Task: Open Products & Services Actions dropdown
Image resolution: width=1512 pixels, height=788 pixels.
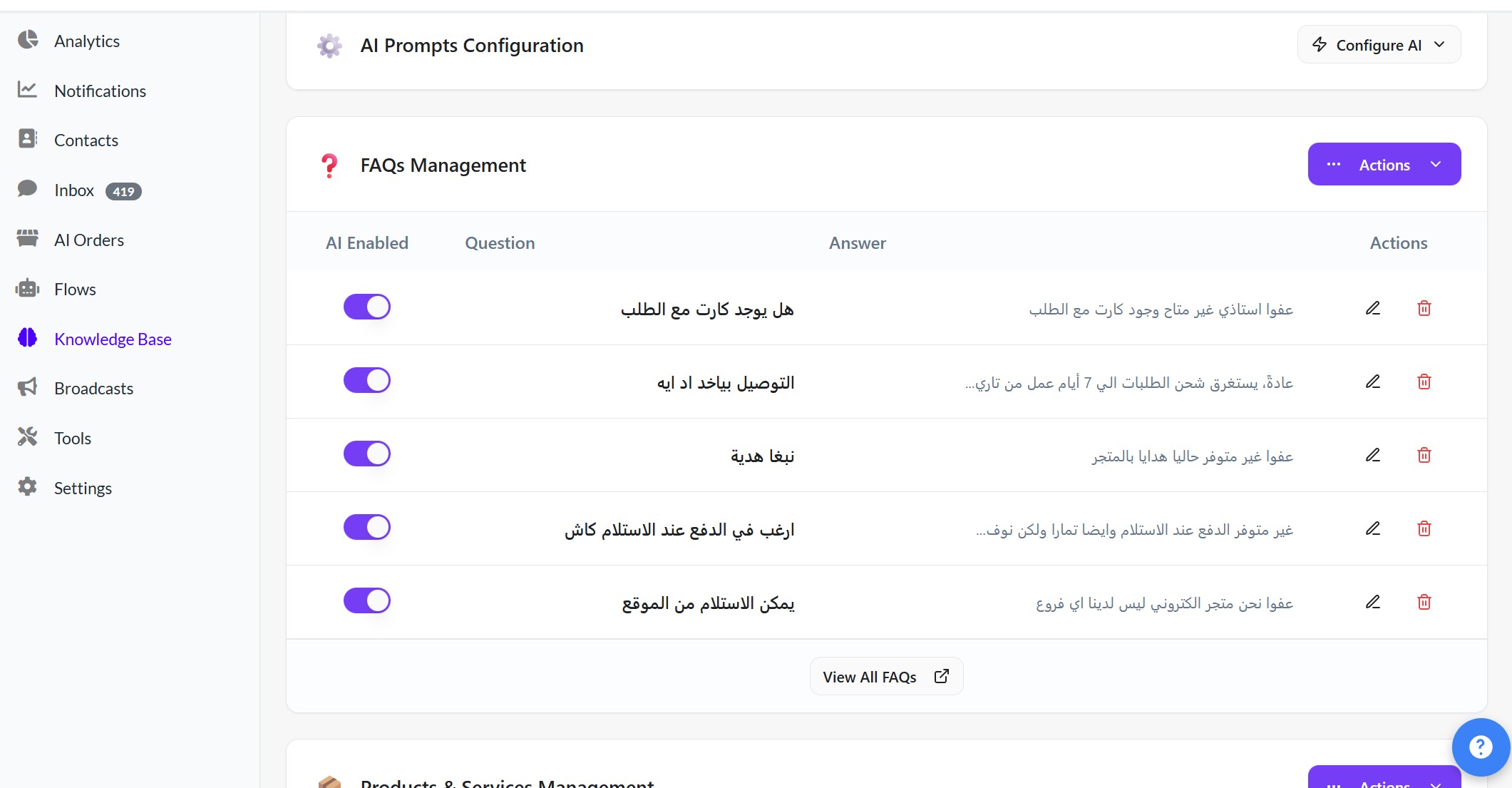Action: 1384,781
